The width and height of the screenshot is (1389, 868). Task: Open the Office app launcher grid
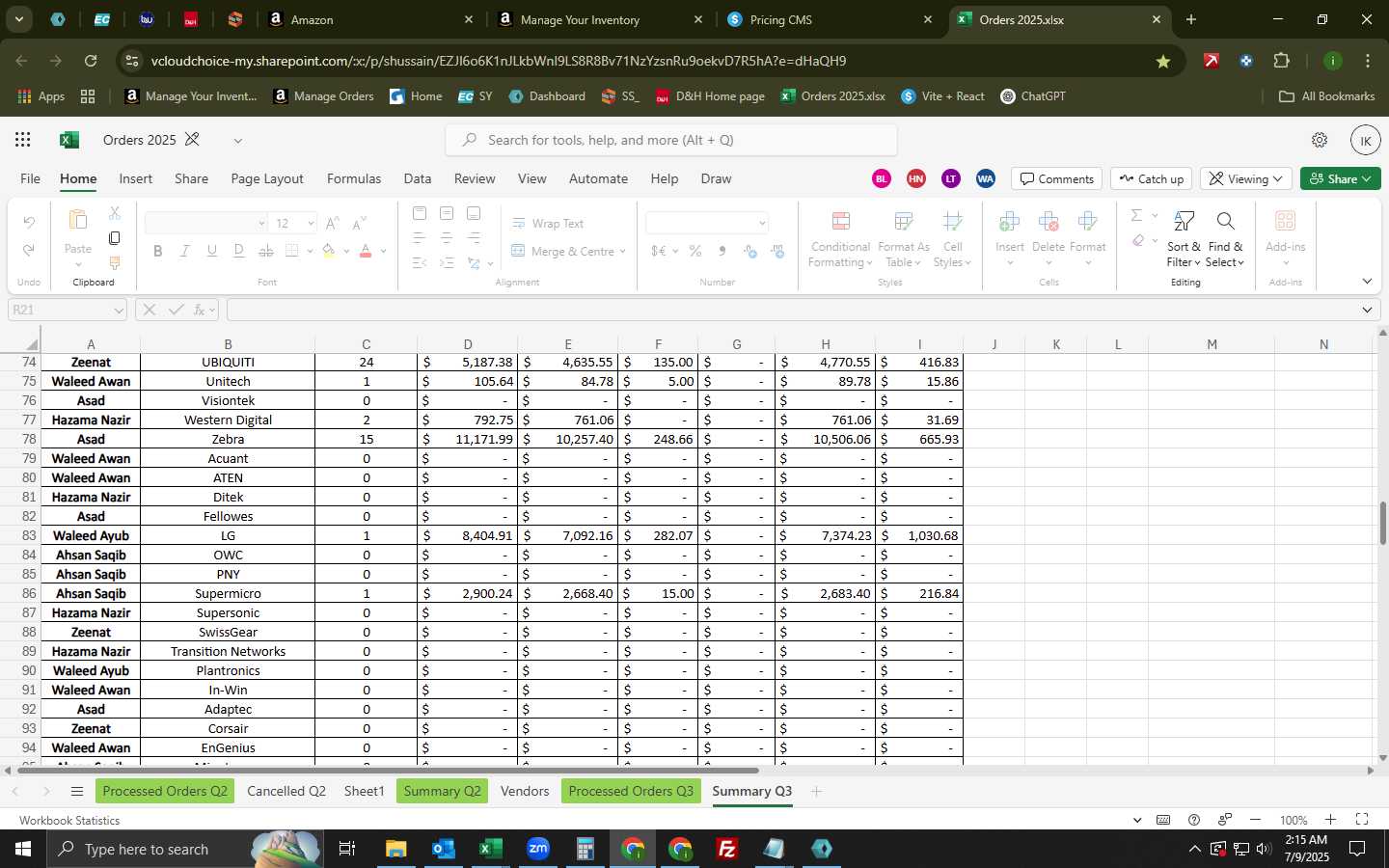[x=23, y=140]
